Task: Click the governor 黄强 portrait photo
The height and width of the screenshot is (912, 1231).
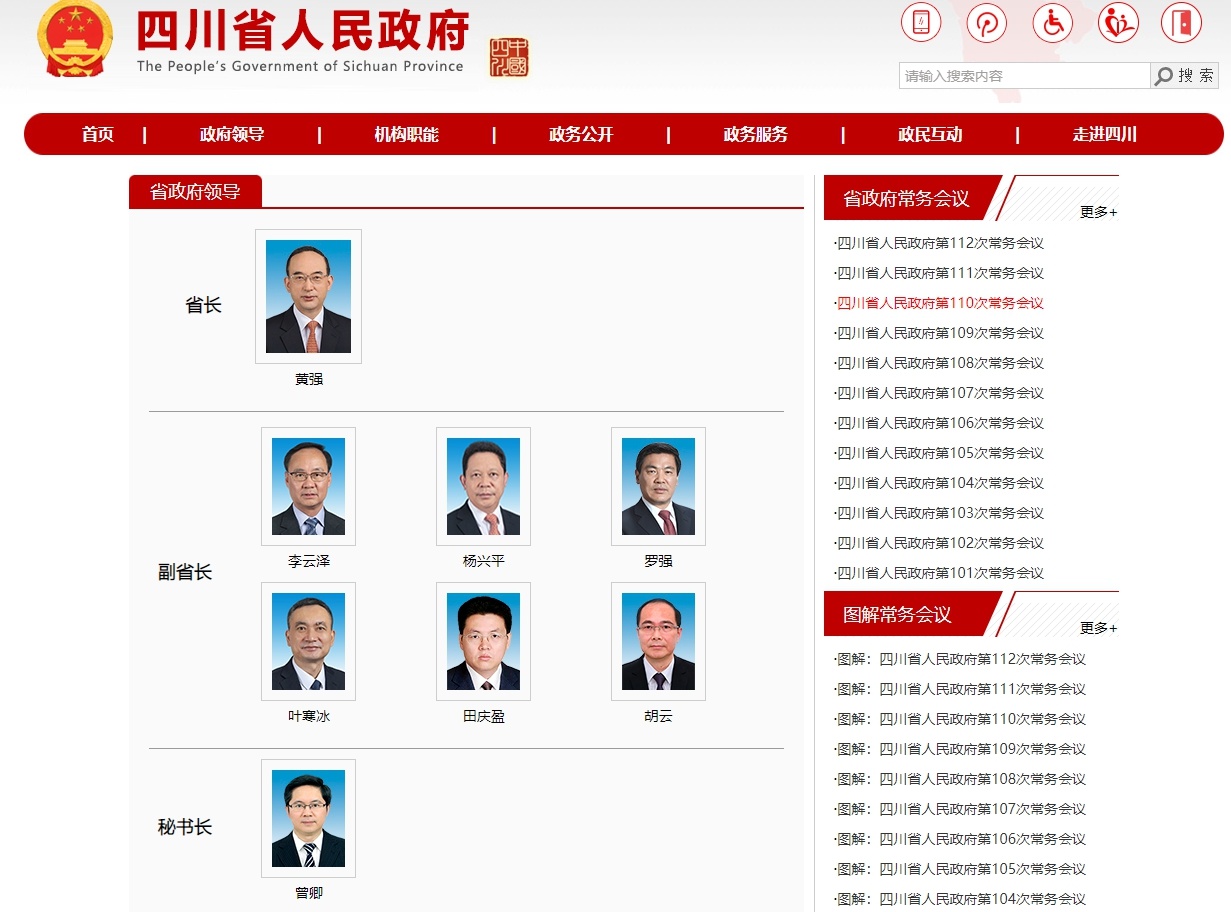Action: (x=308, y=296)
